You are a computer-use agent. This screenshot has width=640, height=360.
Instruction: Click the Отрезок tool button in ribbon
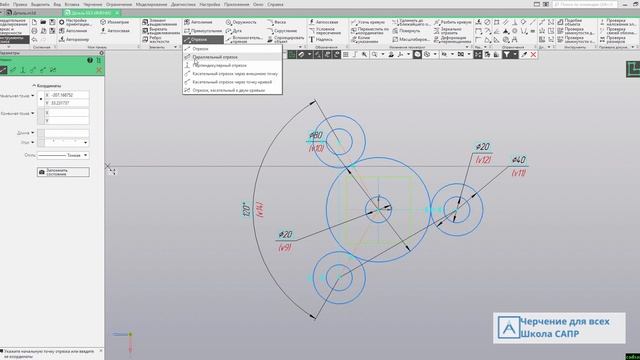coord(203,40)
